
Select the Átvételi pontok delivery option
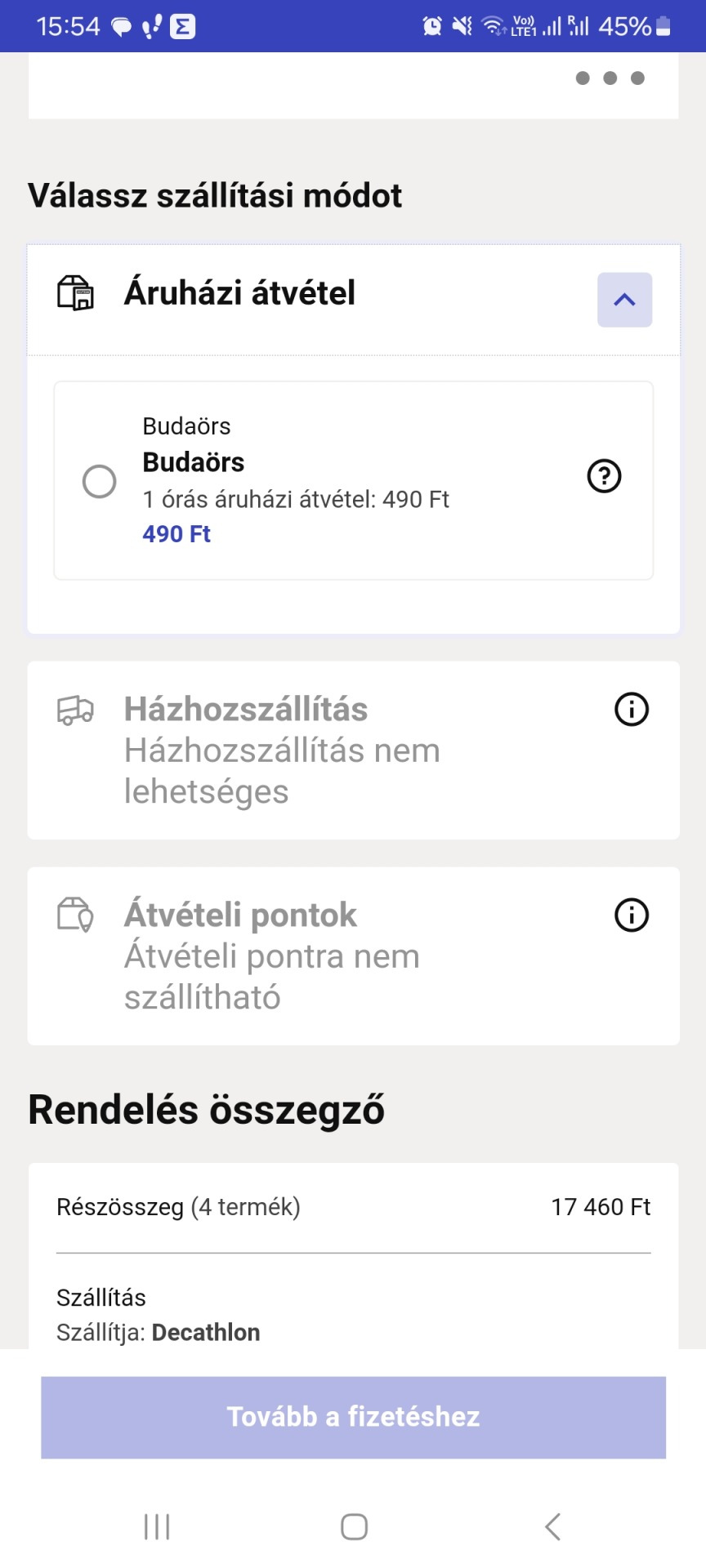[x=353, y=956]
